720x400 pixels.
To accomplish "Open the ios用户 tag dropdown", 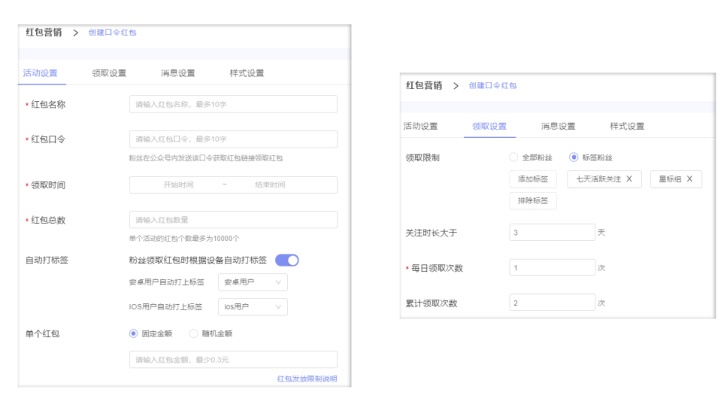I will [253, 307].
